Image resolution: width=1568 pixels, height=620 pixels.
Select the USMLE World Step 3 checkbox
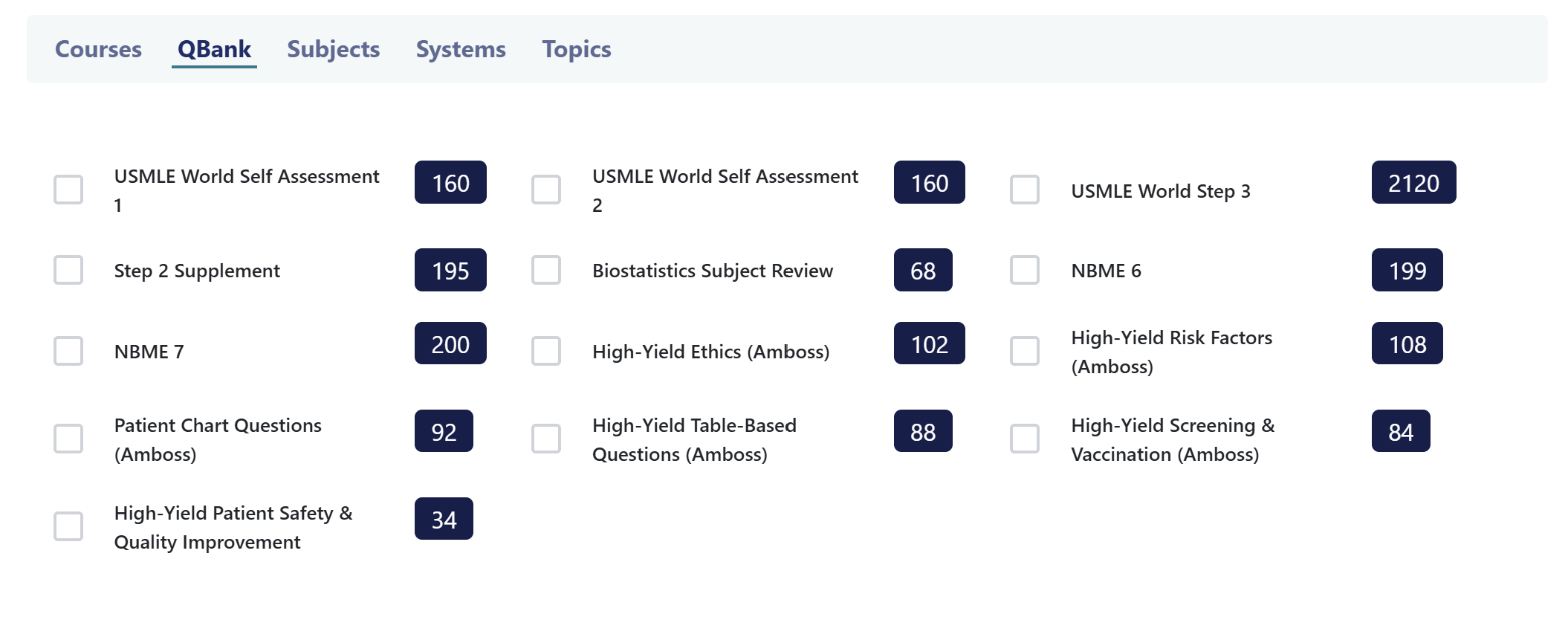pos(1025,190)
